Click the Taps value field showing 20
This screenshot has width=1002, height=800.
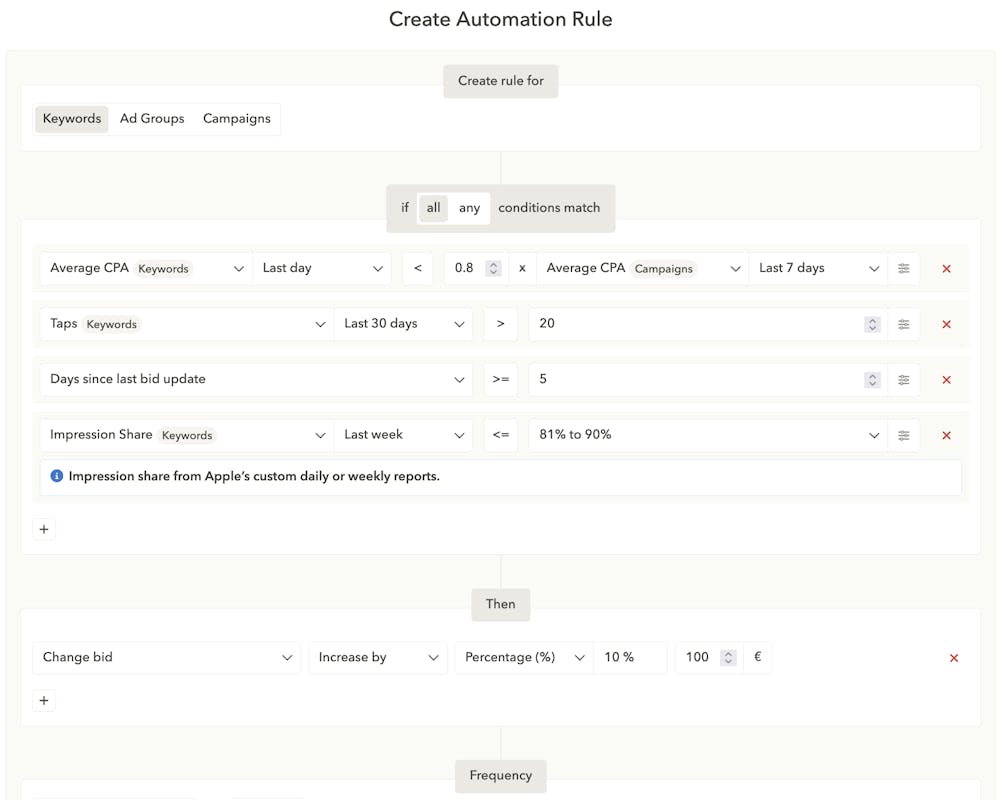coord(695,324)
